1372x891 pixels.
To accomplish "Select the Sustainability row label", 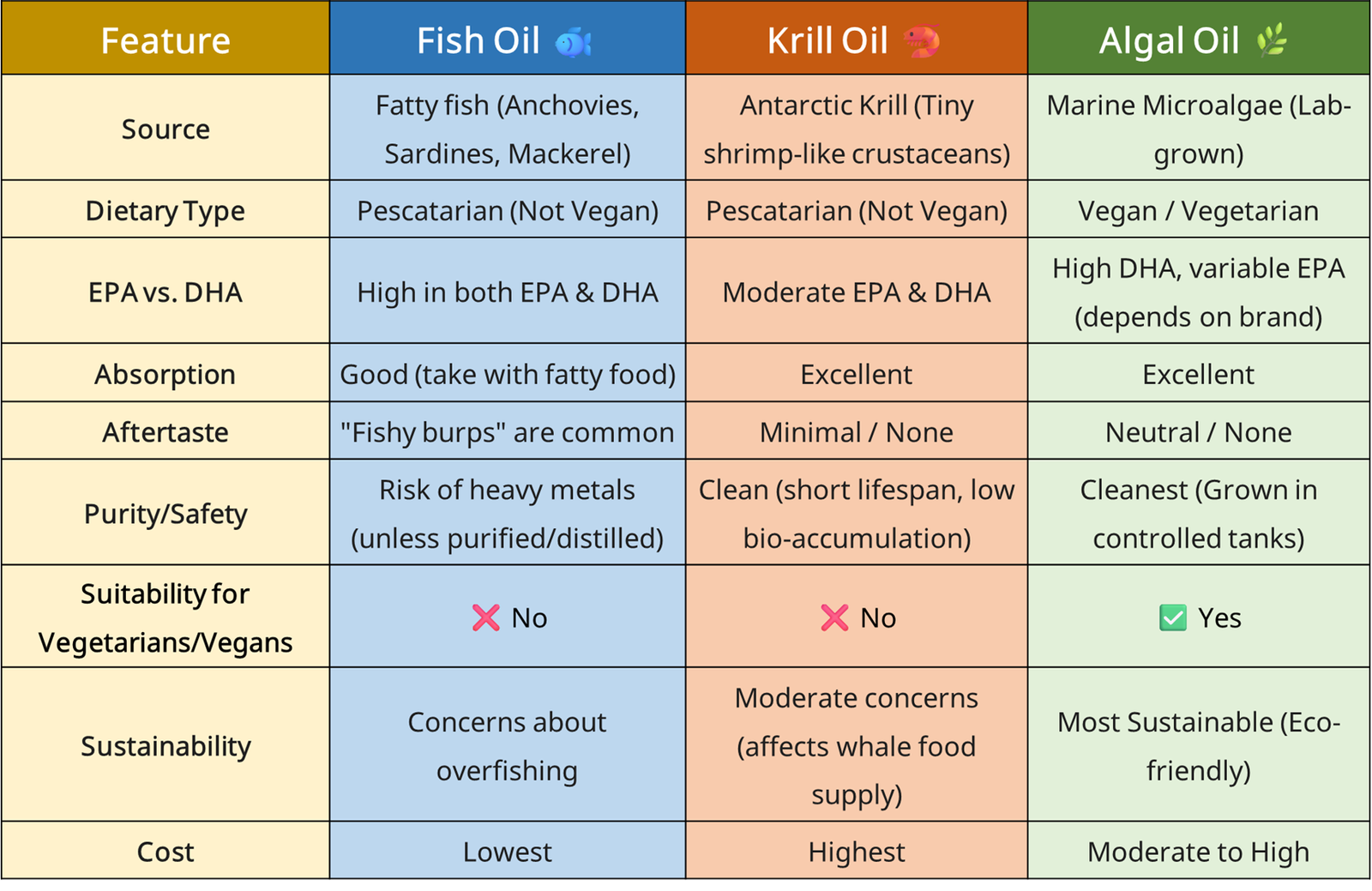I will [x=165, y=746].
